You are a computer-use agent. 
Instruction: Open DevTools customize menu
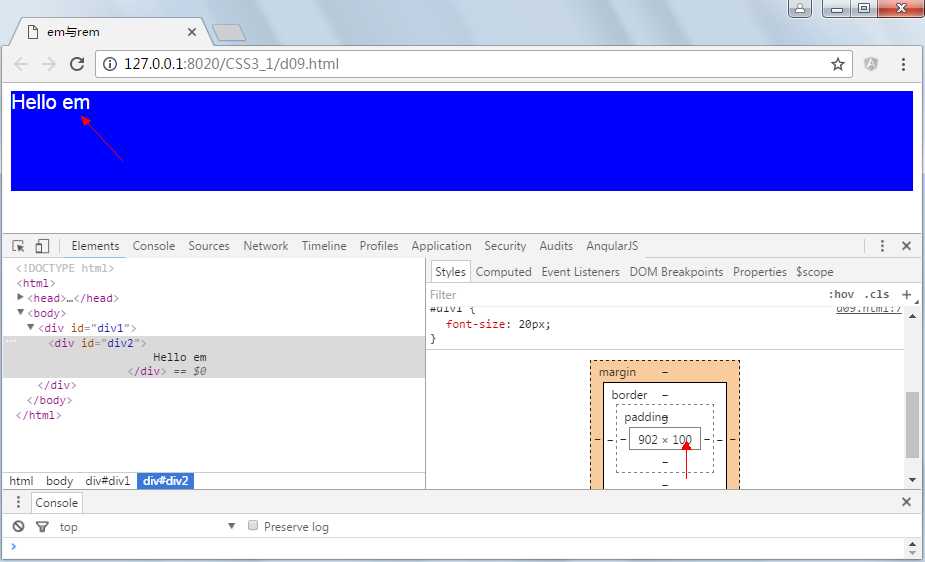click(882, 246)
